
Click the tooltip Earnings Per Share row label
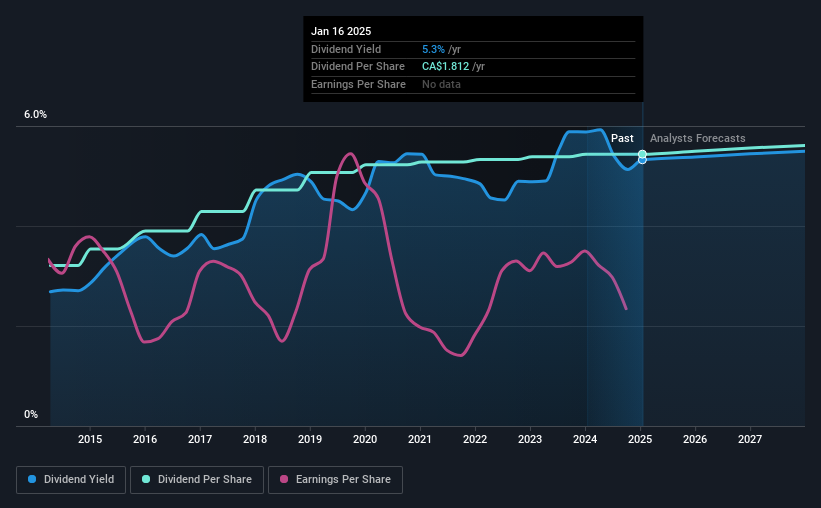358,84
